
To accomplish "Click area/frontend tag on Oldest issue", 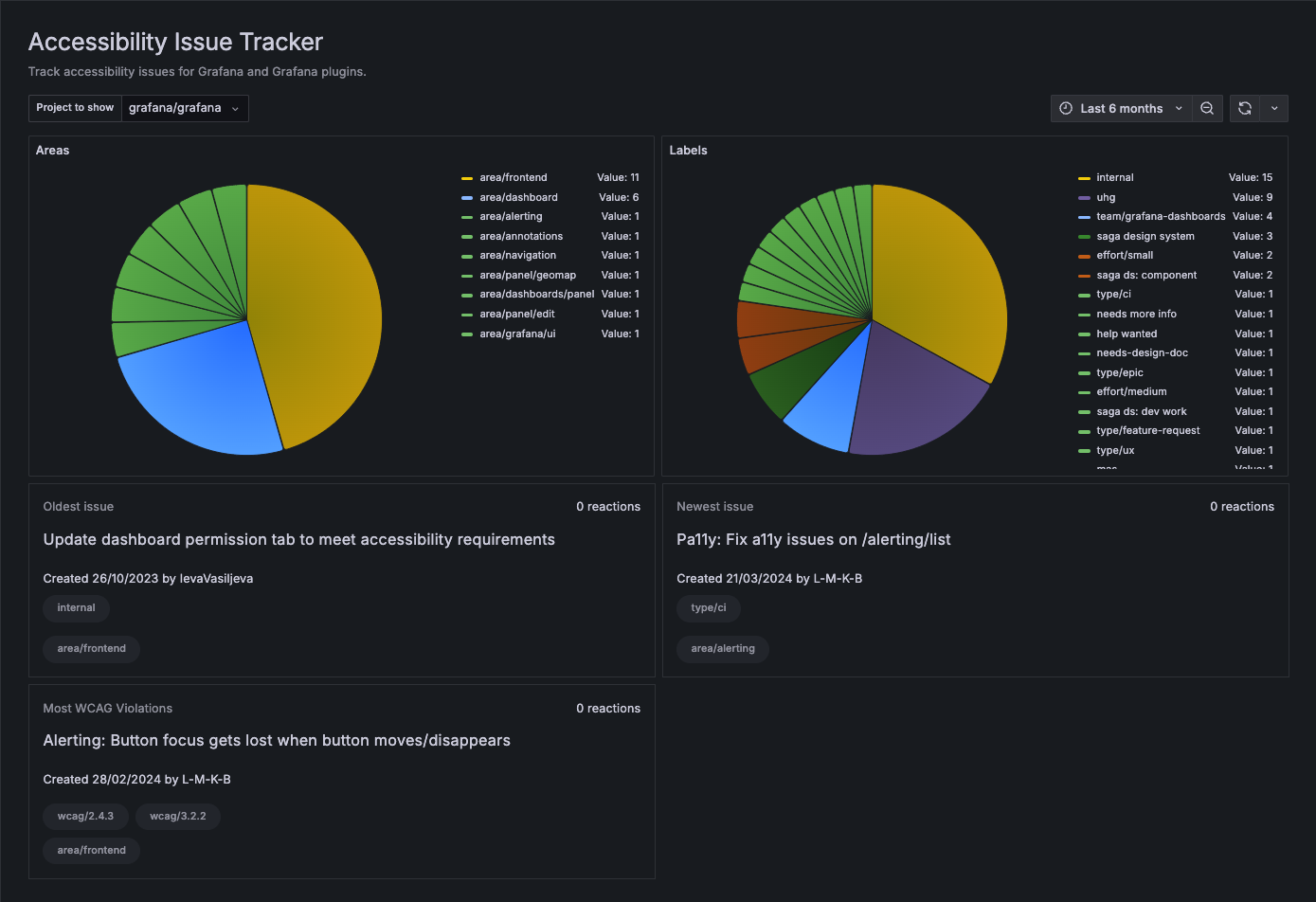I will click(x=91, y=649).
